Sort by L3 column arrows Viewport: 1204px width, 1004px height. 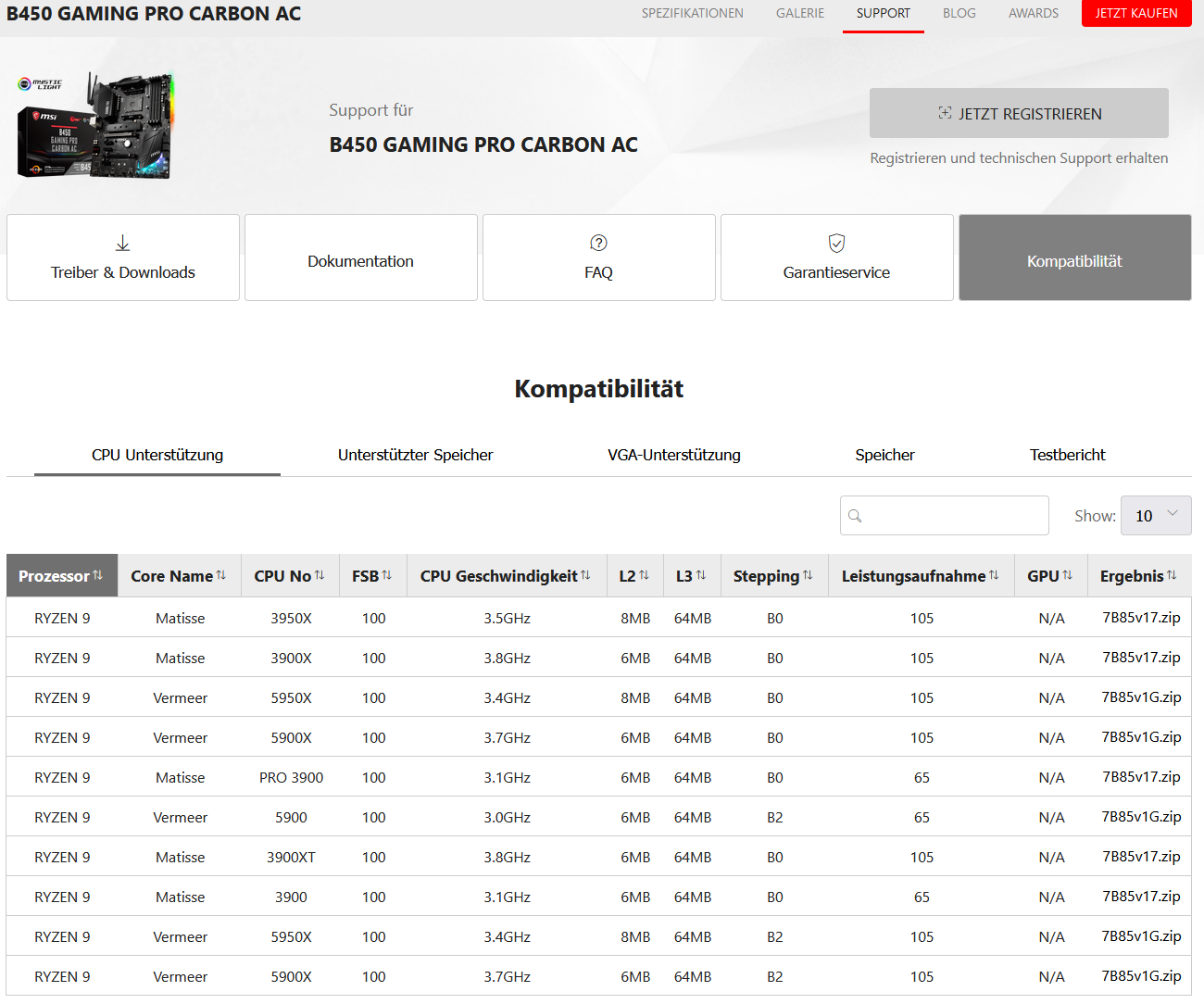700,575
